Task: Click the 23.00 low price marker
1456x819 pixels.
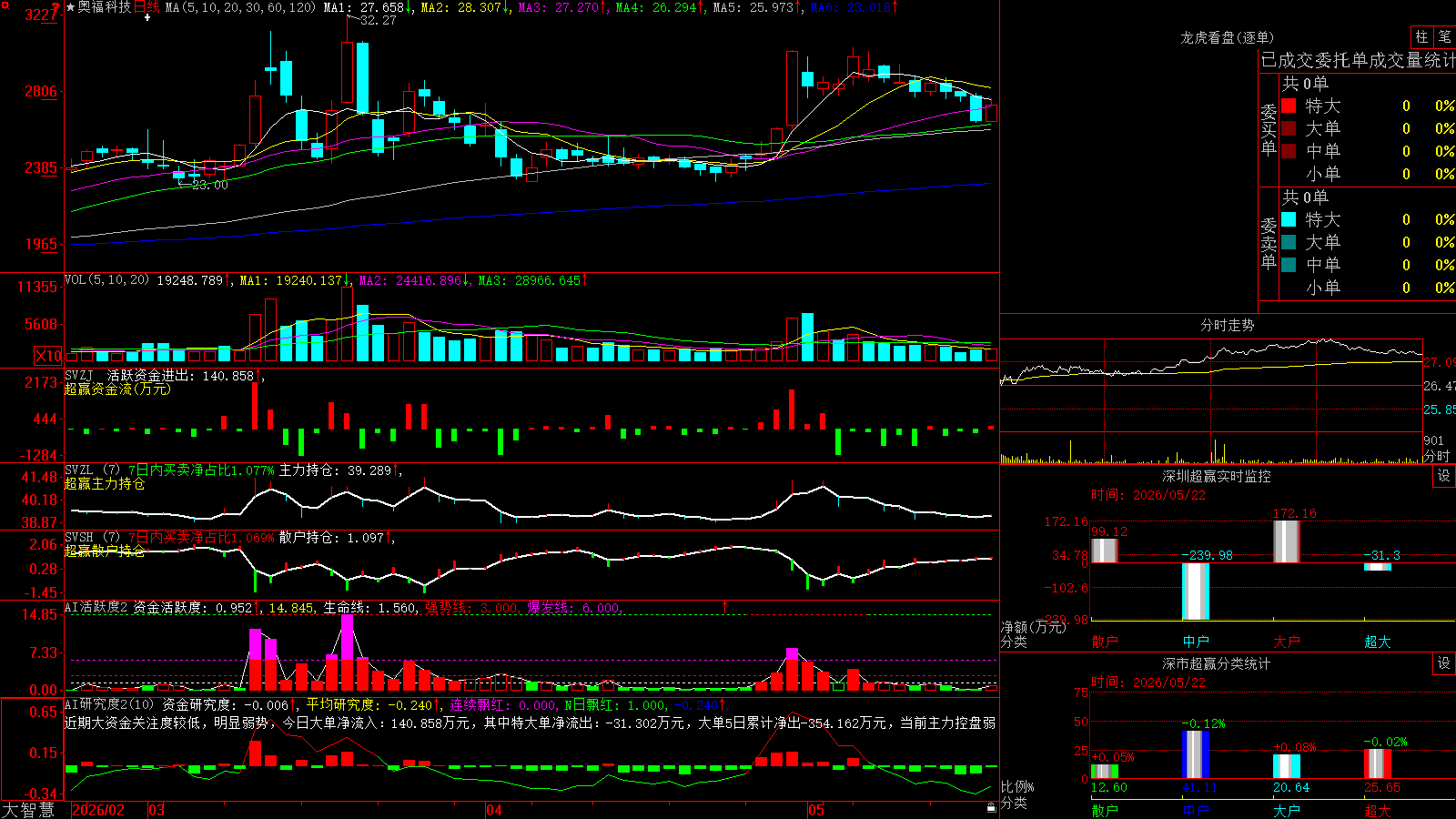Action: click(209, 185)
